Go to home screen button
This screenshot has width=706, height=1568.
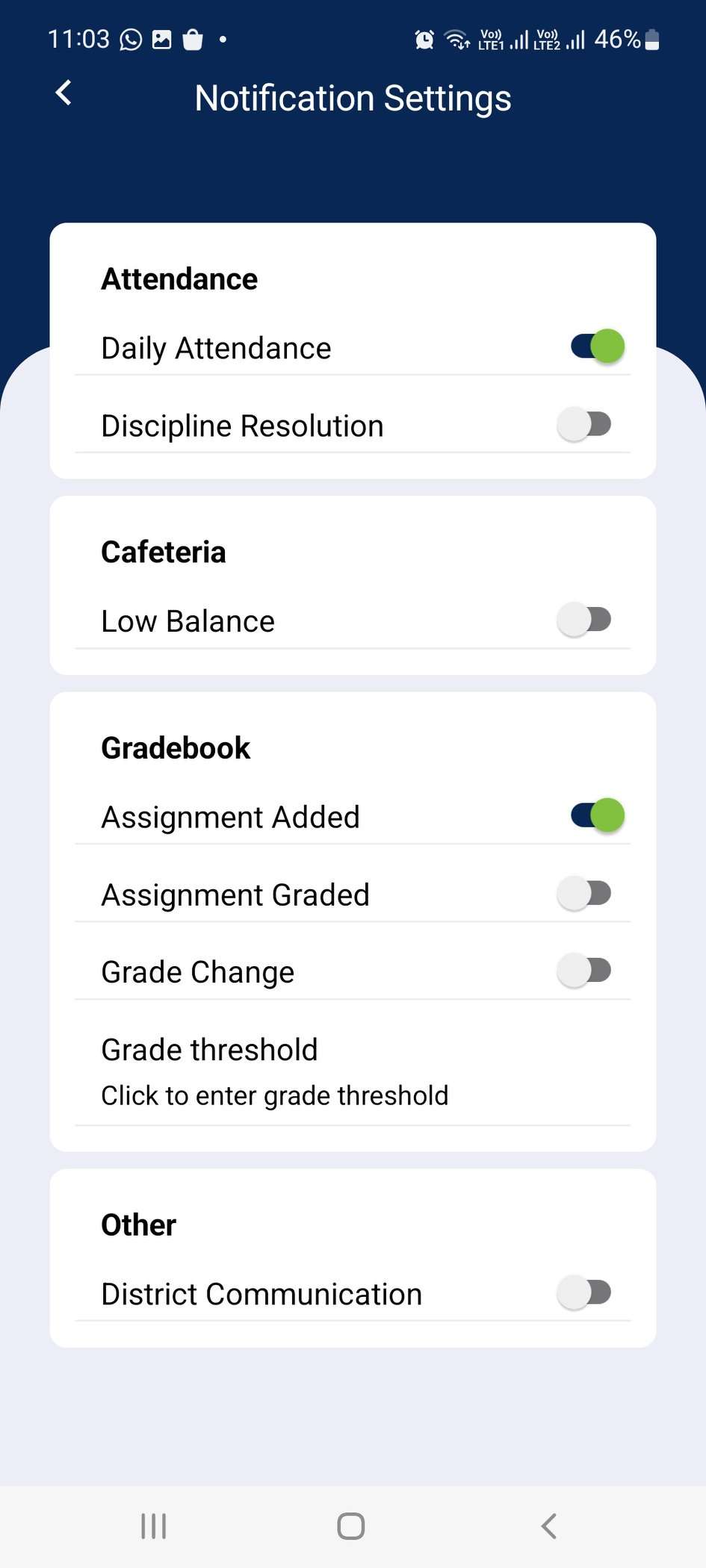click(x=351, y=1526)
